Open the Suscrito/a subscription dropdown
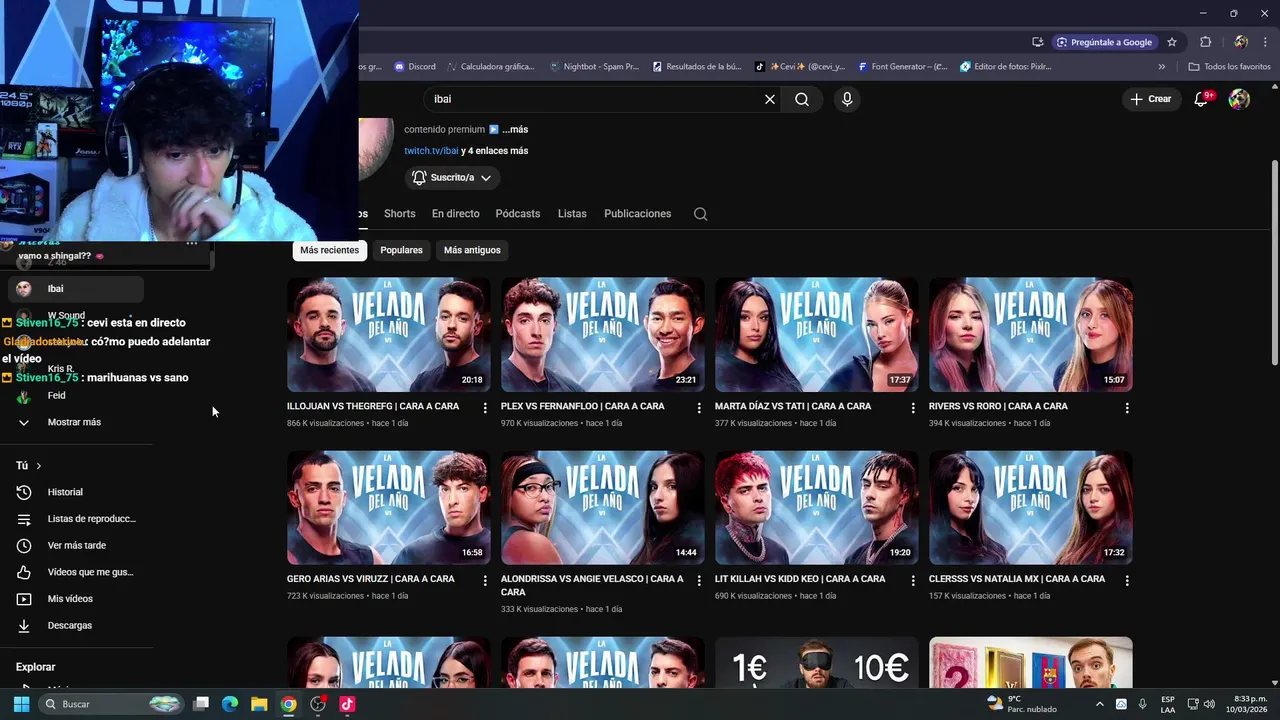This screenshot has width=1280, height=720. pyautogui.click(x=452, y=177)
